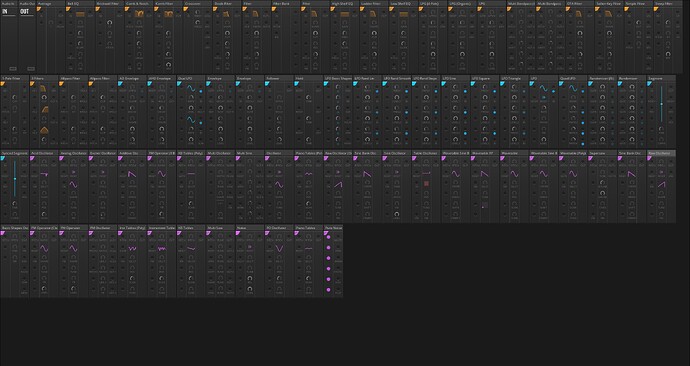Select the highlighted Raw Oscillator header
690x366 pixels.
click(661, 153)
